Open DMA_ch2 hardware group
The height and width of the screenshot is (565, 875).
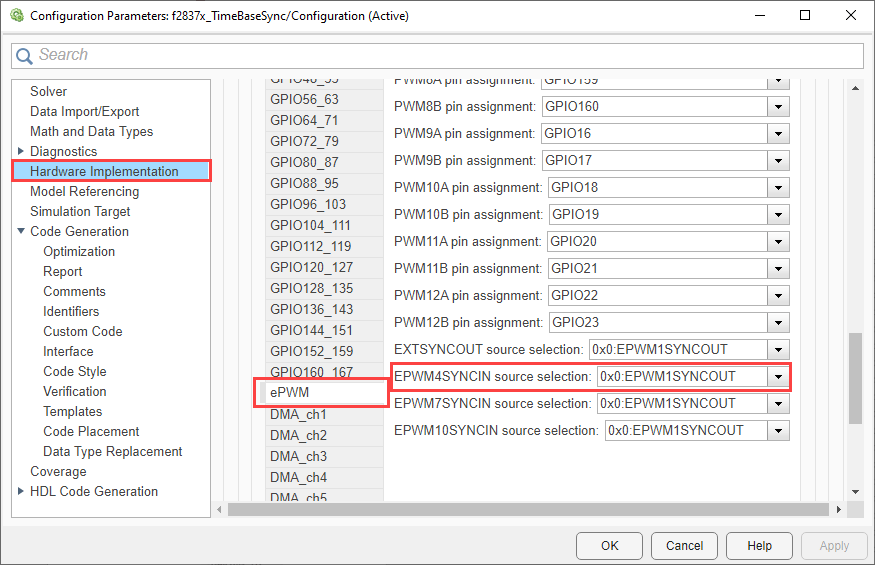(324, 435)
